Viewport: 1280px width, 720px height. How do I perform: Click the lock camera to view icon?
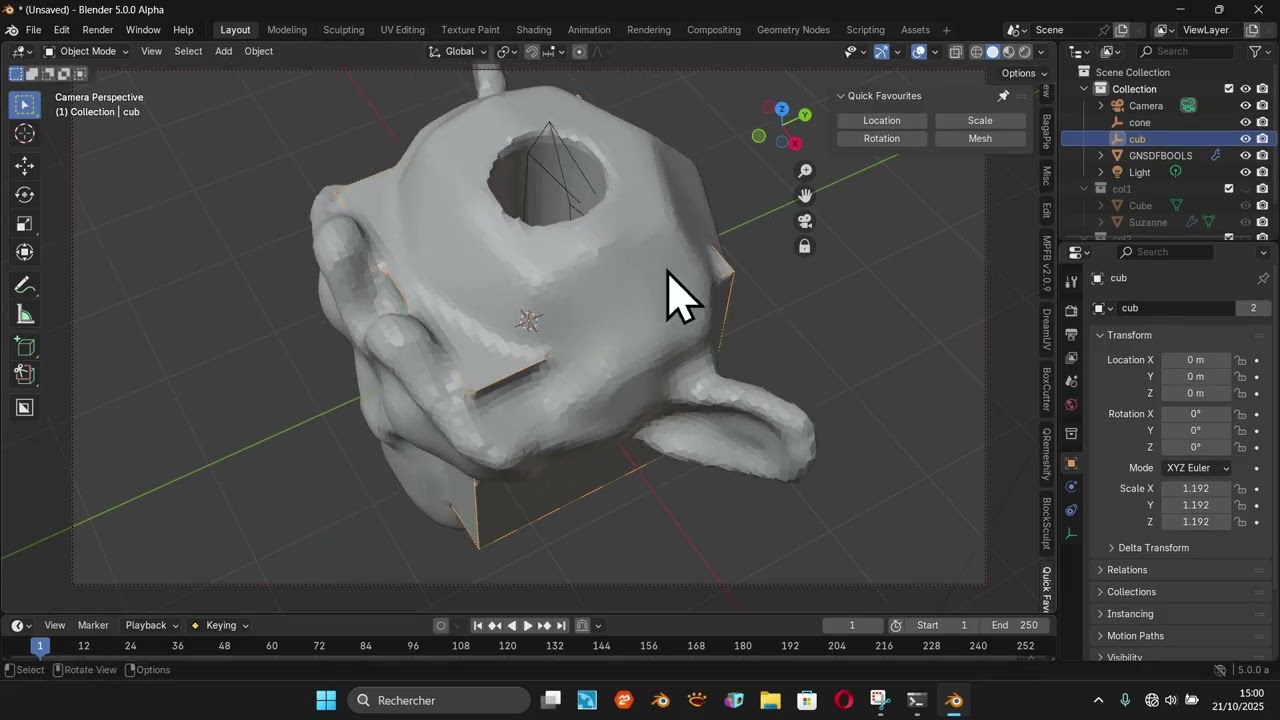click(805, 246)
